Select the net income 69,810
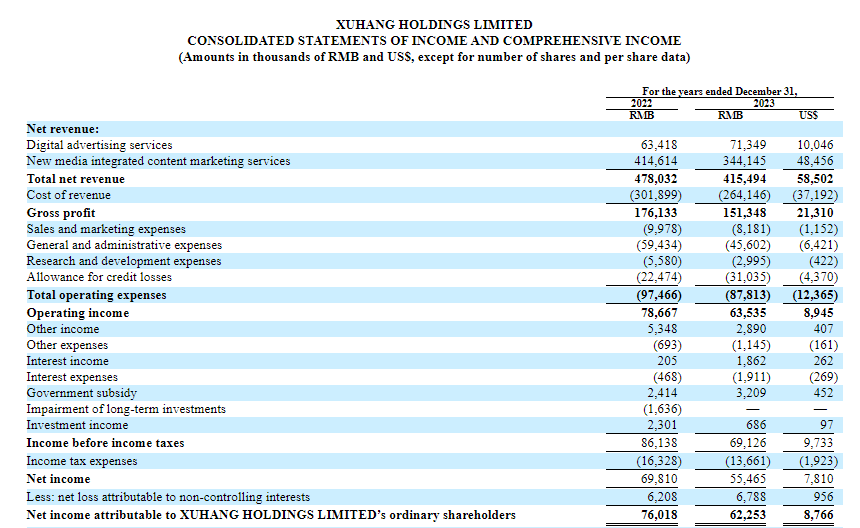This screenshot has height=528, width=860. coord(659,479)
